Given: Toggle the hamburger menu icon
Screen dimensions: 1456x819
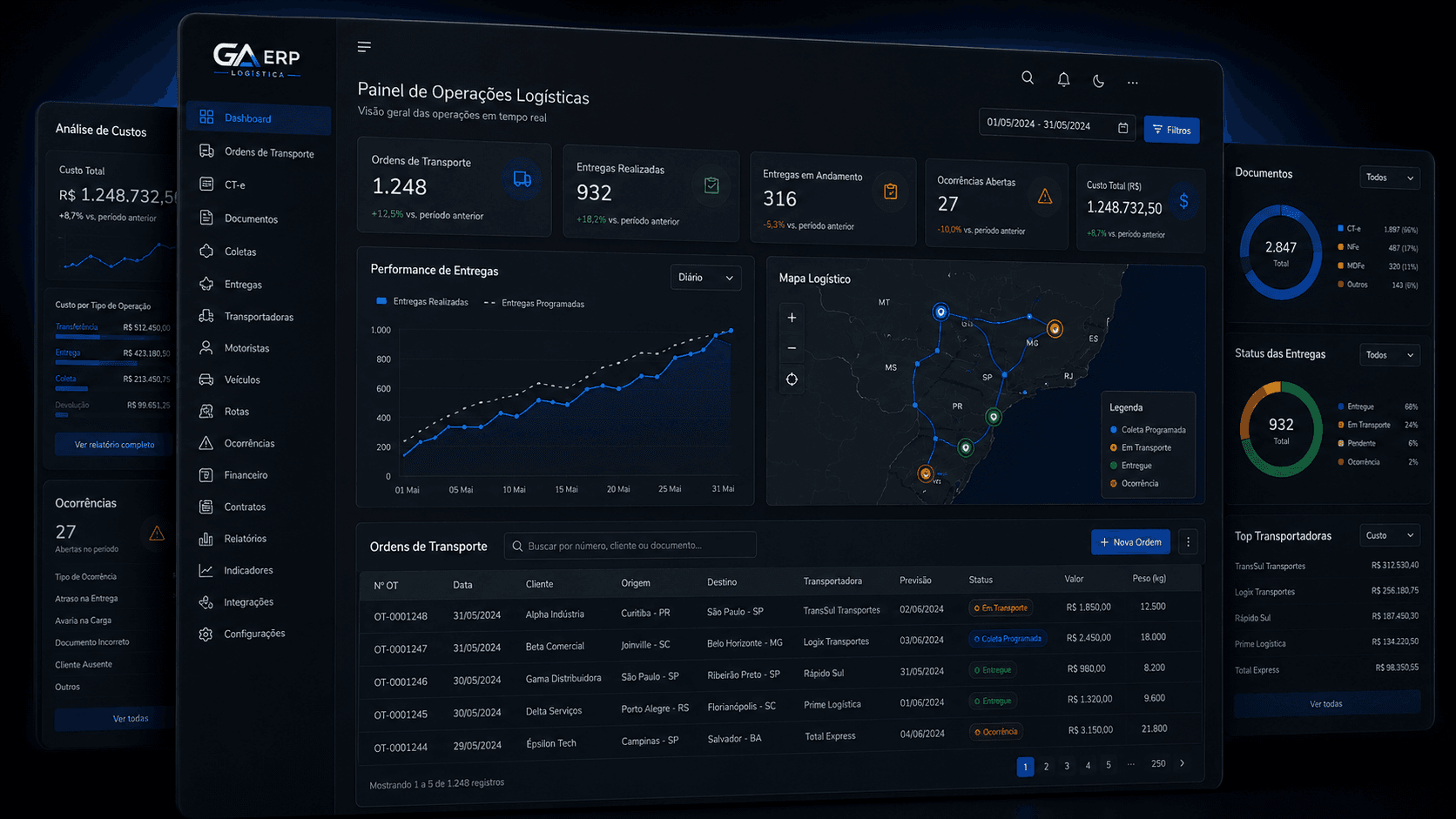Looking at the screenshot, I should (x=364, y=47).
